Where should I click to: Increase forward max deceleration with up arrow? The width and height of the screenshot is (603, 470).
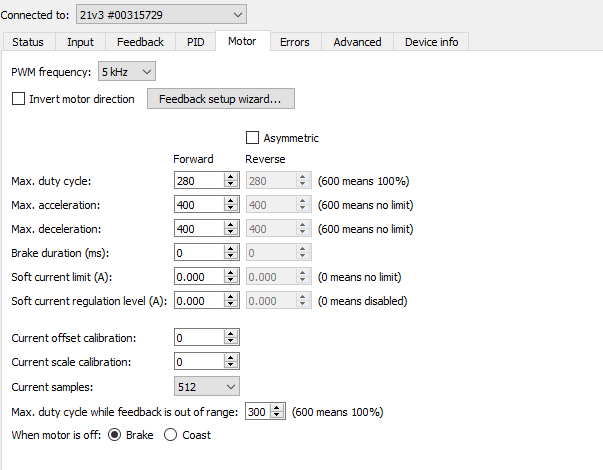coord(231,225)
